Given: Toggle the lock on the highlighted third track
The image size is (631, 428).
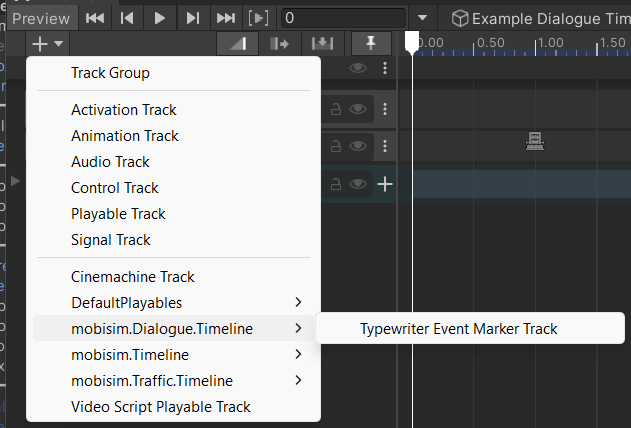Looking at the screenshot, I should (x=336, y=184).
